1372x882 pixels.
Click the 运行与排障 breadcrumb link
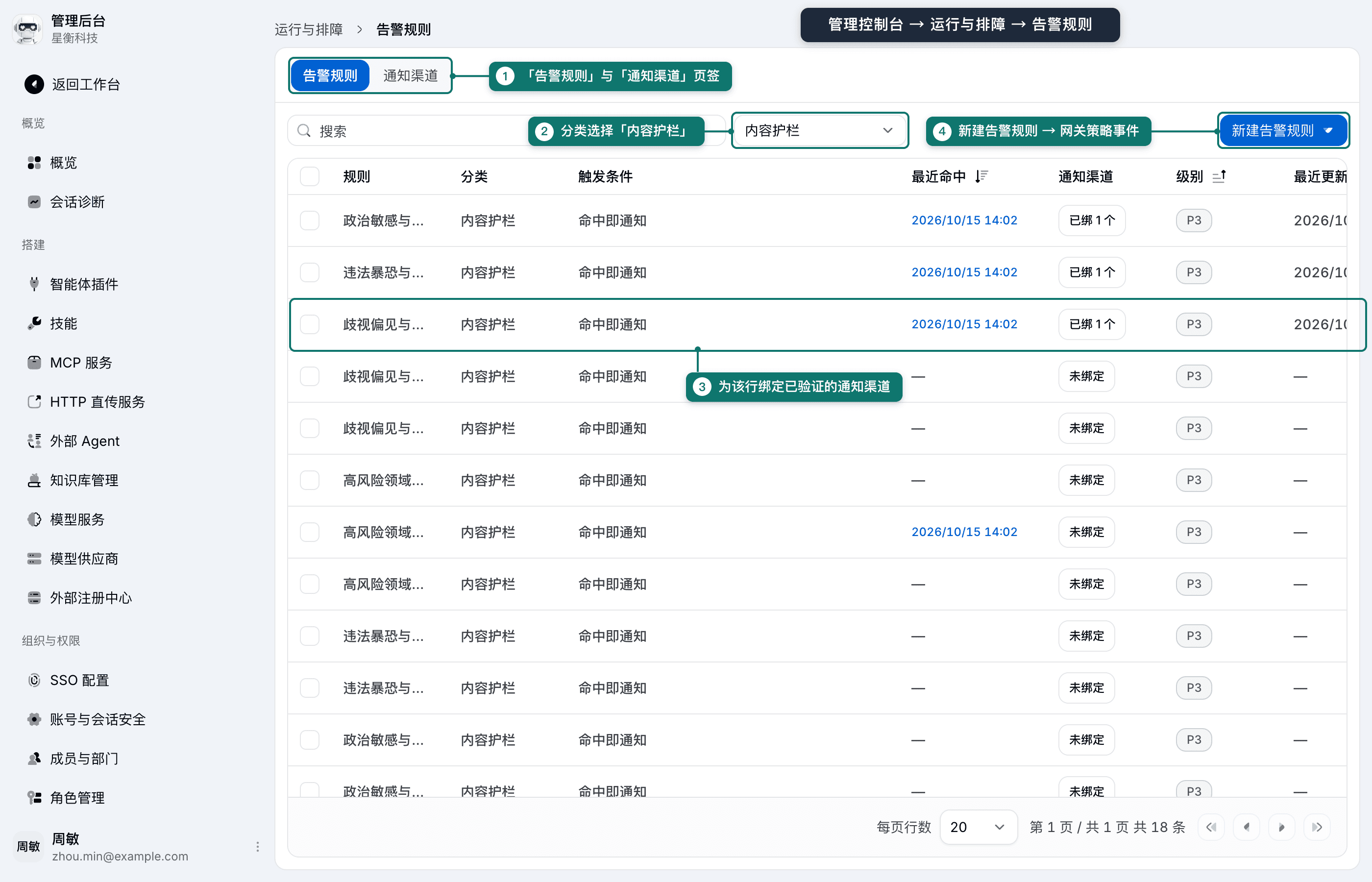coord(309,29)
